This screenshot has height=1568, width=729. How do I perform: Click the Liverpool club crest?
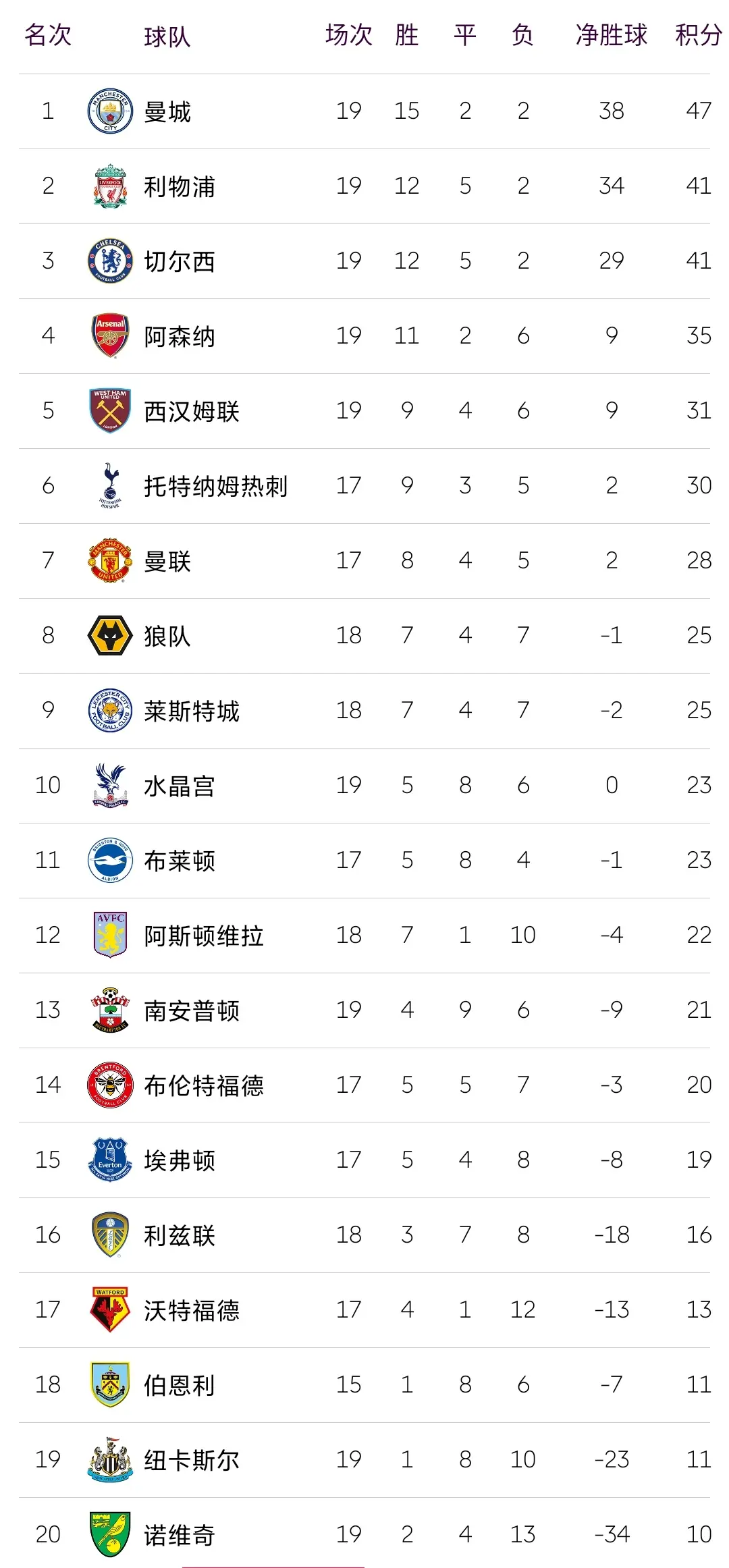pyautogui.click(x=110, y=186)
